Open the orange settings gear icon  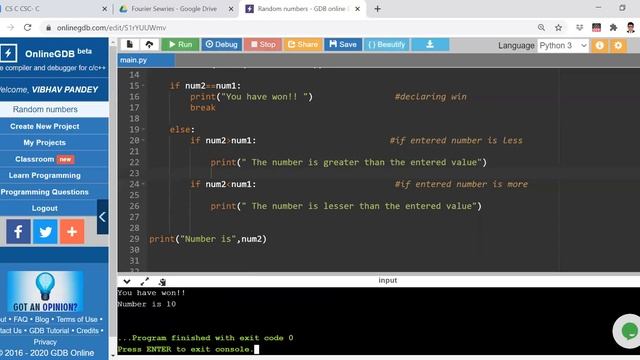[x=618, y=45]
